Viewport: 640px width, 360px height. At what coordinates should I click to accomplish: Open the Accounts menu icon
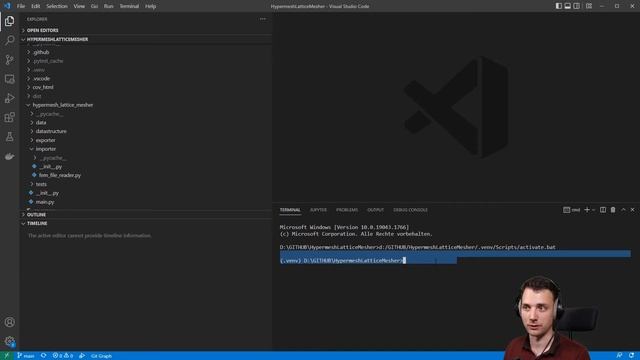point(9,322)
